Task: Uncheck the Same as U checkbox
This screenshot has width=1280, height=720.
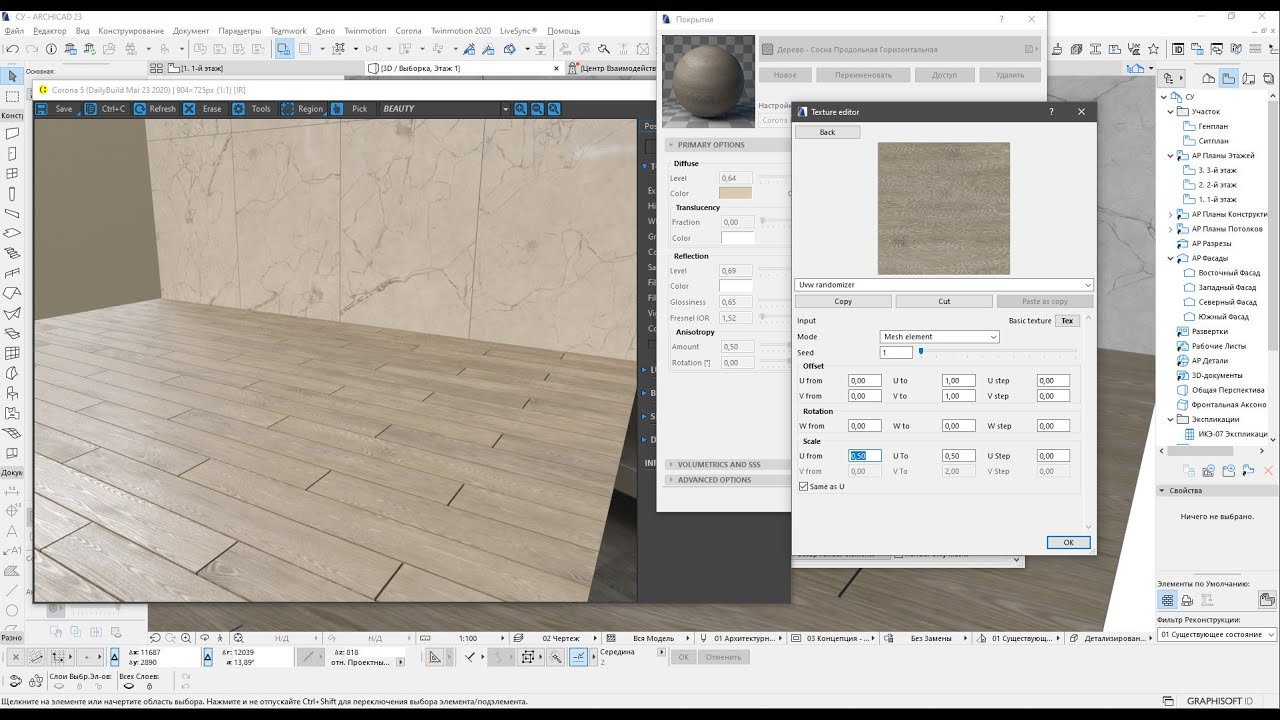Action: point(803,486)
